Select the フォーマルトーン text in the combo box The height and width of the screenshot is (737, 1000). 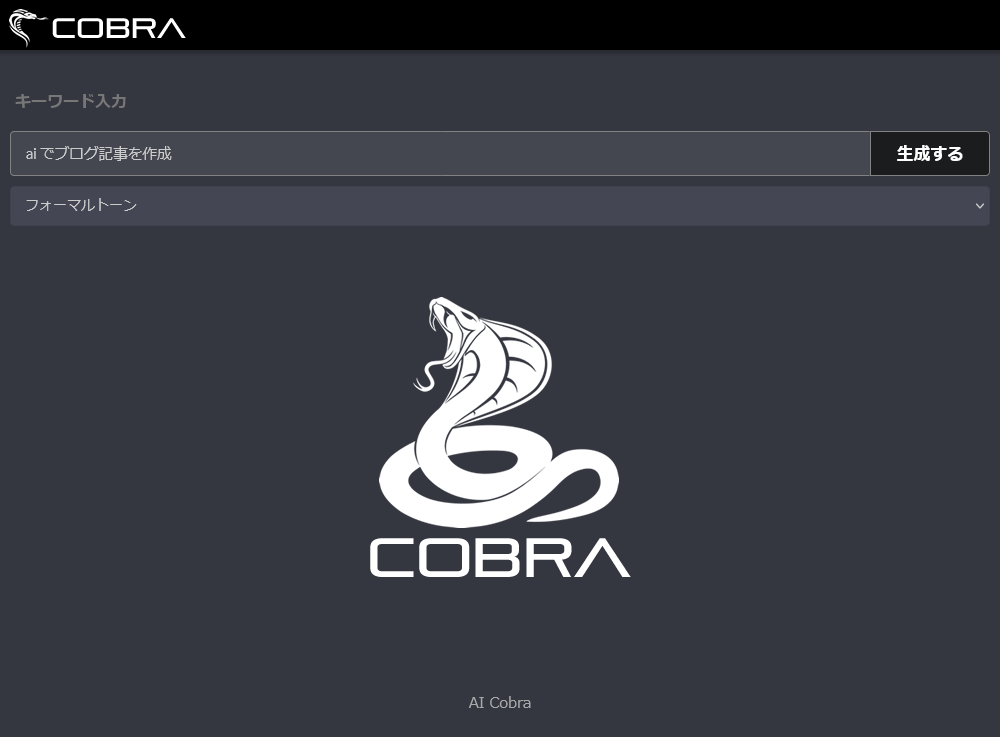point(81,205)
